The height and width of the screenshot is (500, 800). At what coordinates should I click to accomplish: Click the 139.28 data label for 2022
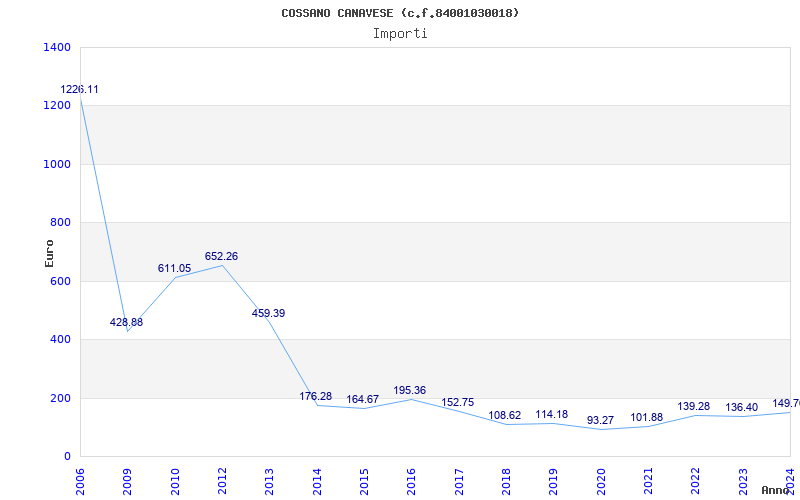pos(695,407)
